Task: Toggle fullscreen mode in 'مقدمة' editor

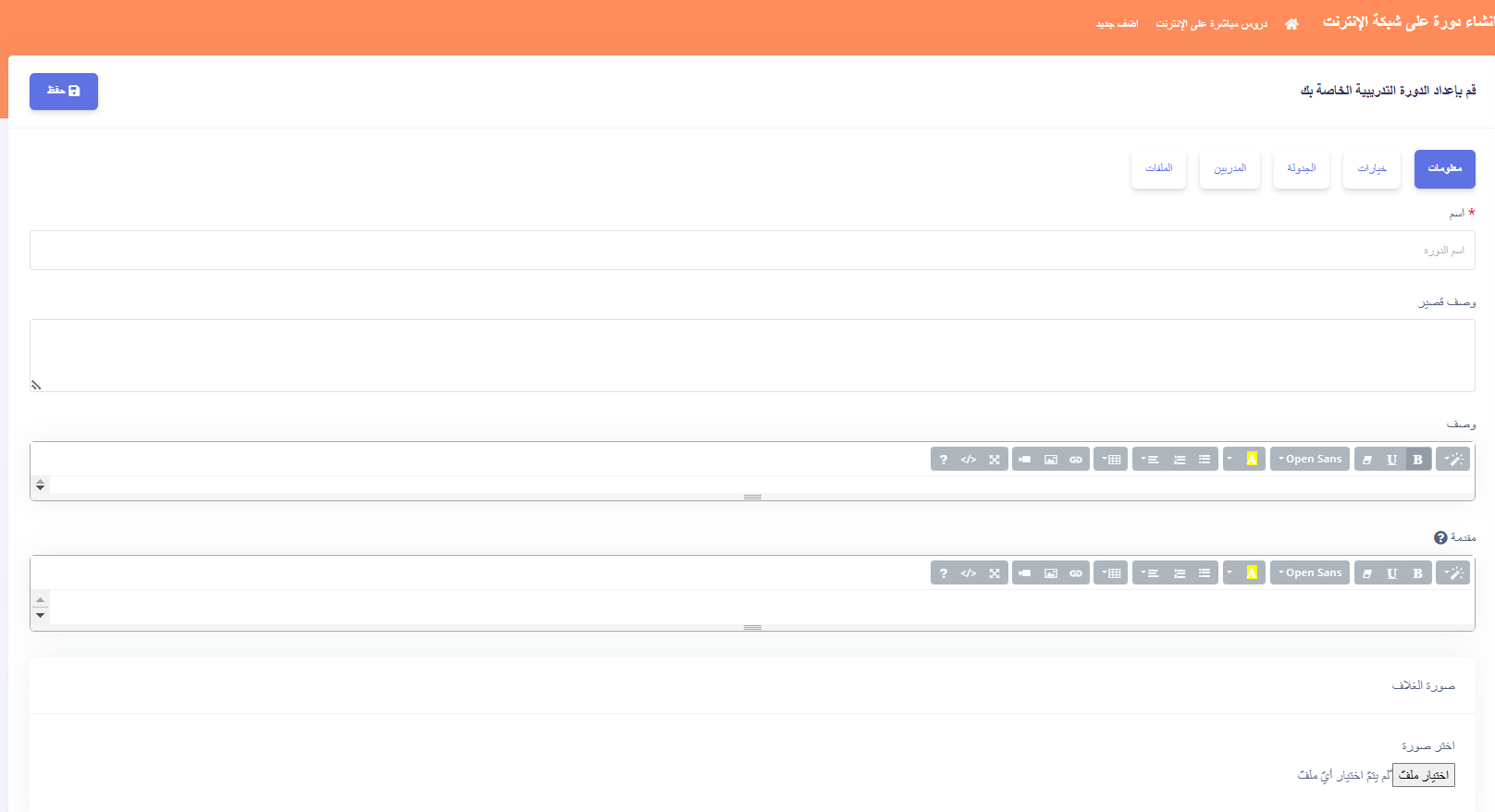Action: [995, 573]
